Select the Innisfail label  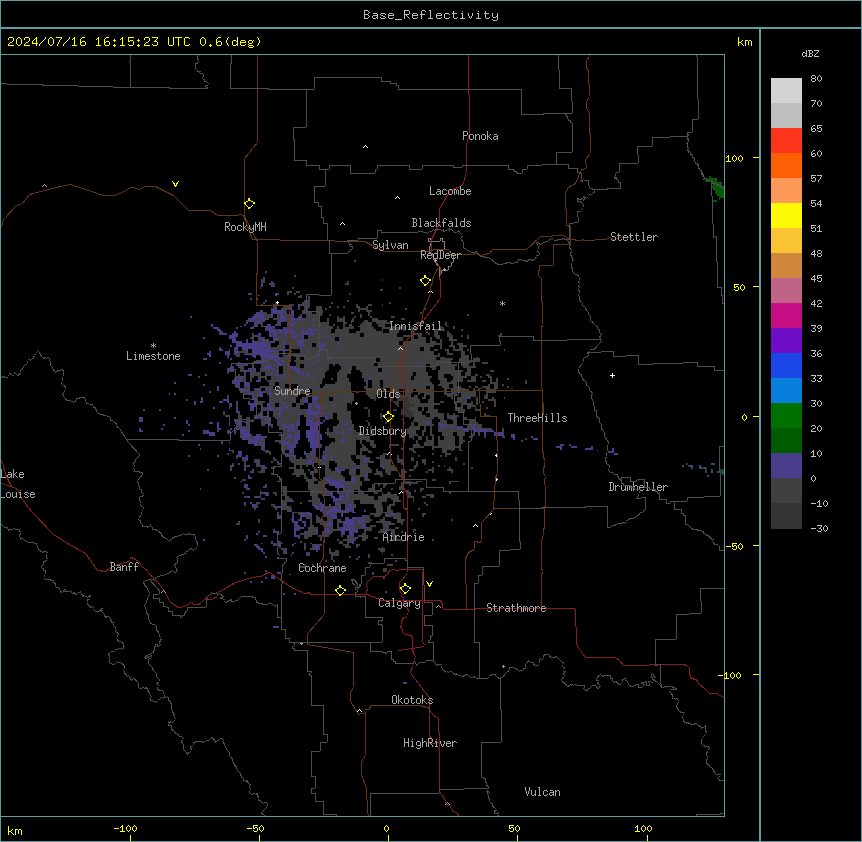[416, 326]
